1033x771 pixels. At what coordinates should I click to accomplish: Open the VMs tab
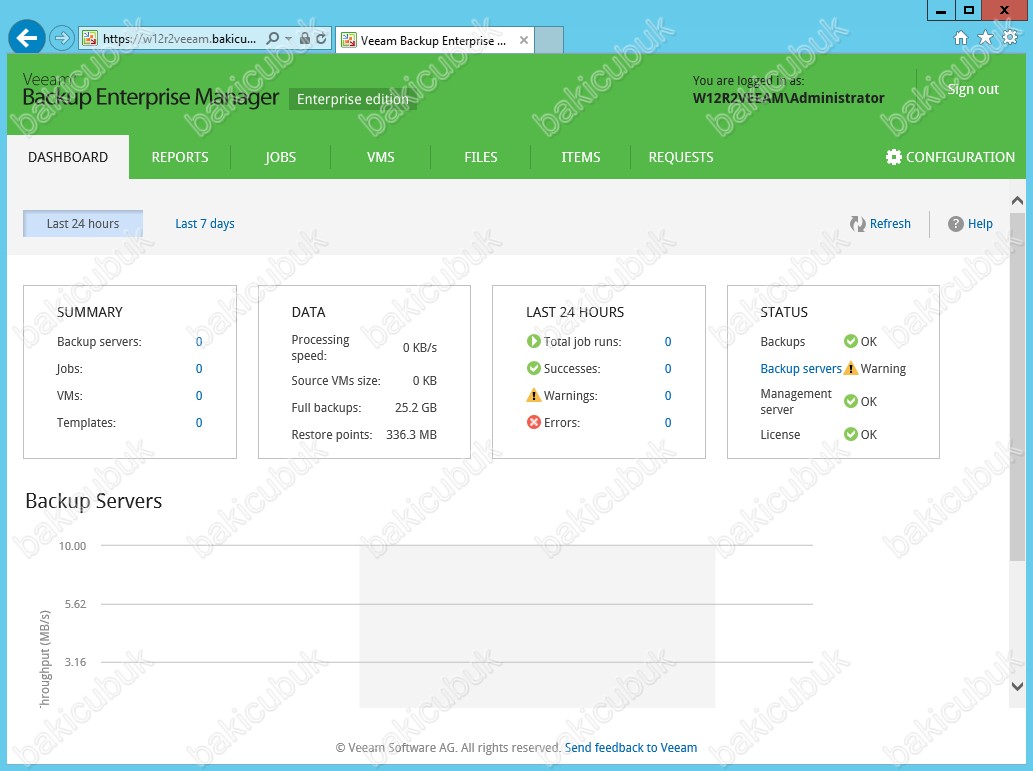381,157
